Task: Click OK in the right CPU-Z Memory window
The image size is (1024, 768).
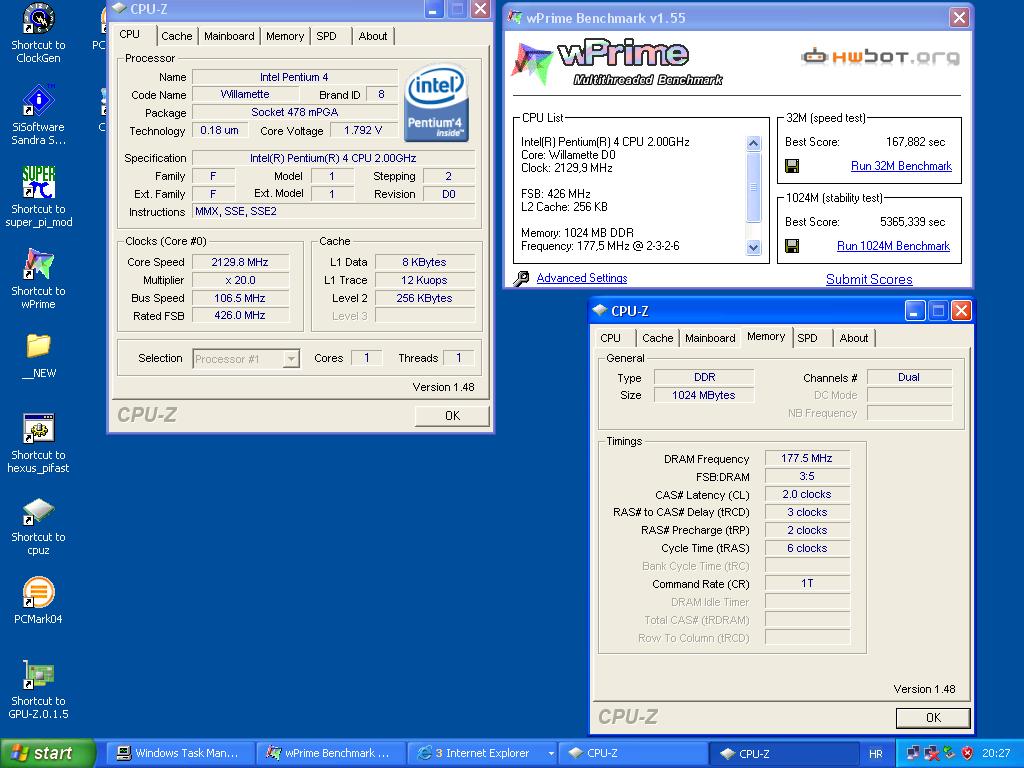Action: (x=933, y=718)
